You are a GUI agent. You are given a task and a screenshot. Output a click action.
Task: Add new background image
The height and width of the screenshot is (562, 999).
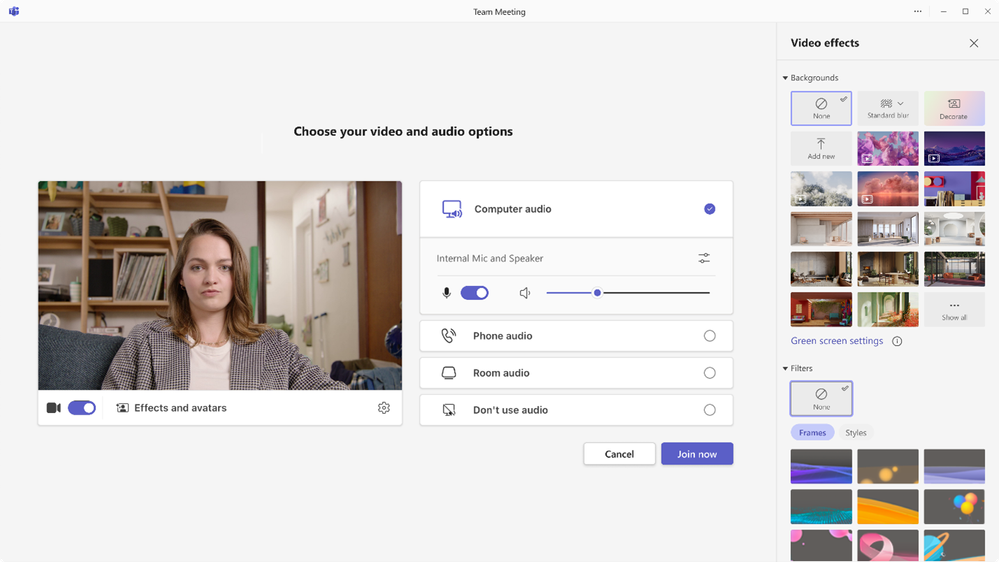[821, 148]
